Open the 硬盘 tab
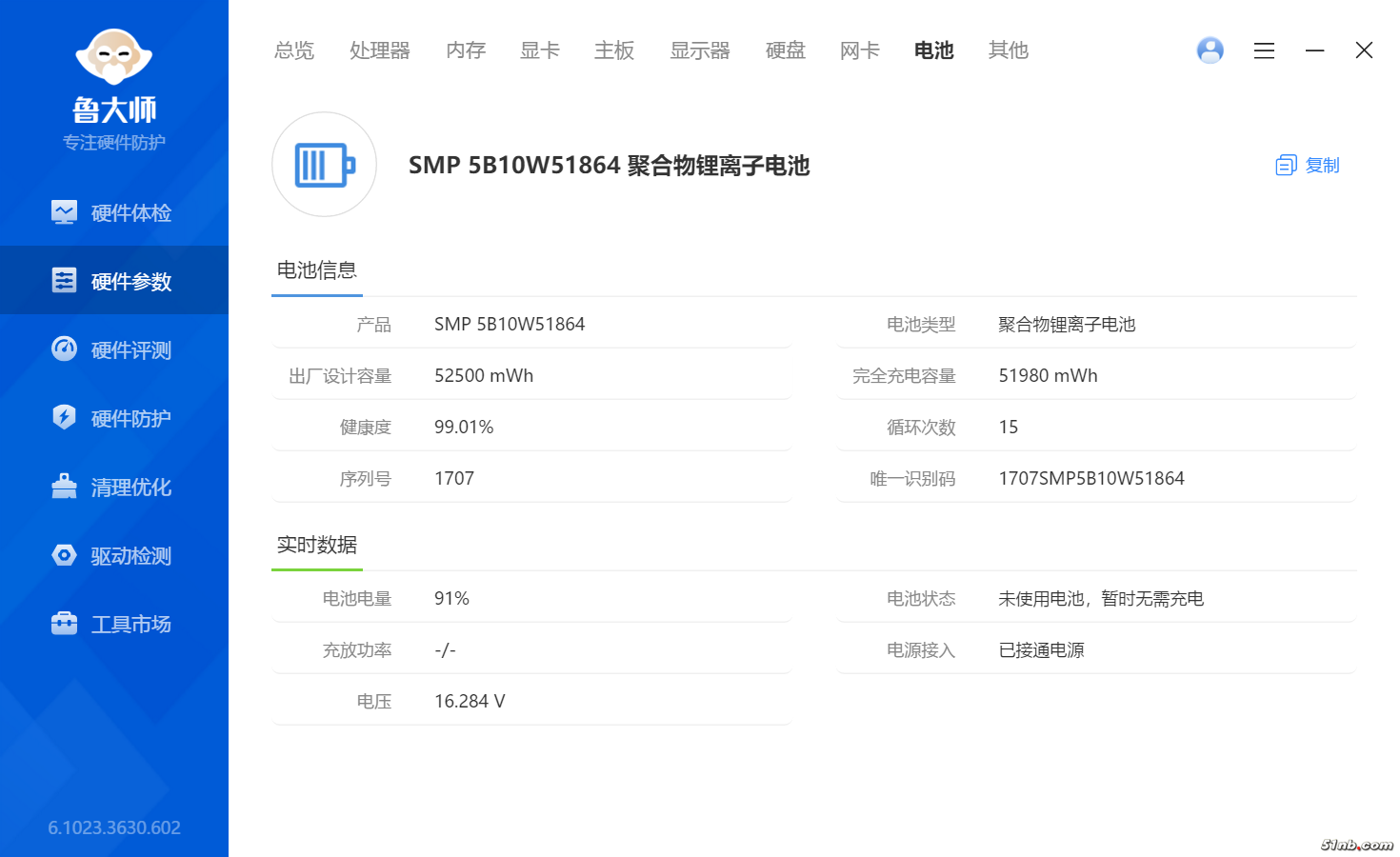Screen dimensions: 1400x857 pyautogui.click(x=785, y=50)
